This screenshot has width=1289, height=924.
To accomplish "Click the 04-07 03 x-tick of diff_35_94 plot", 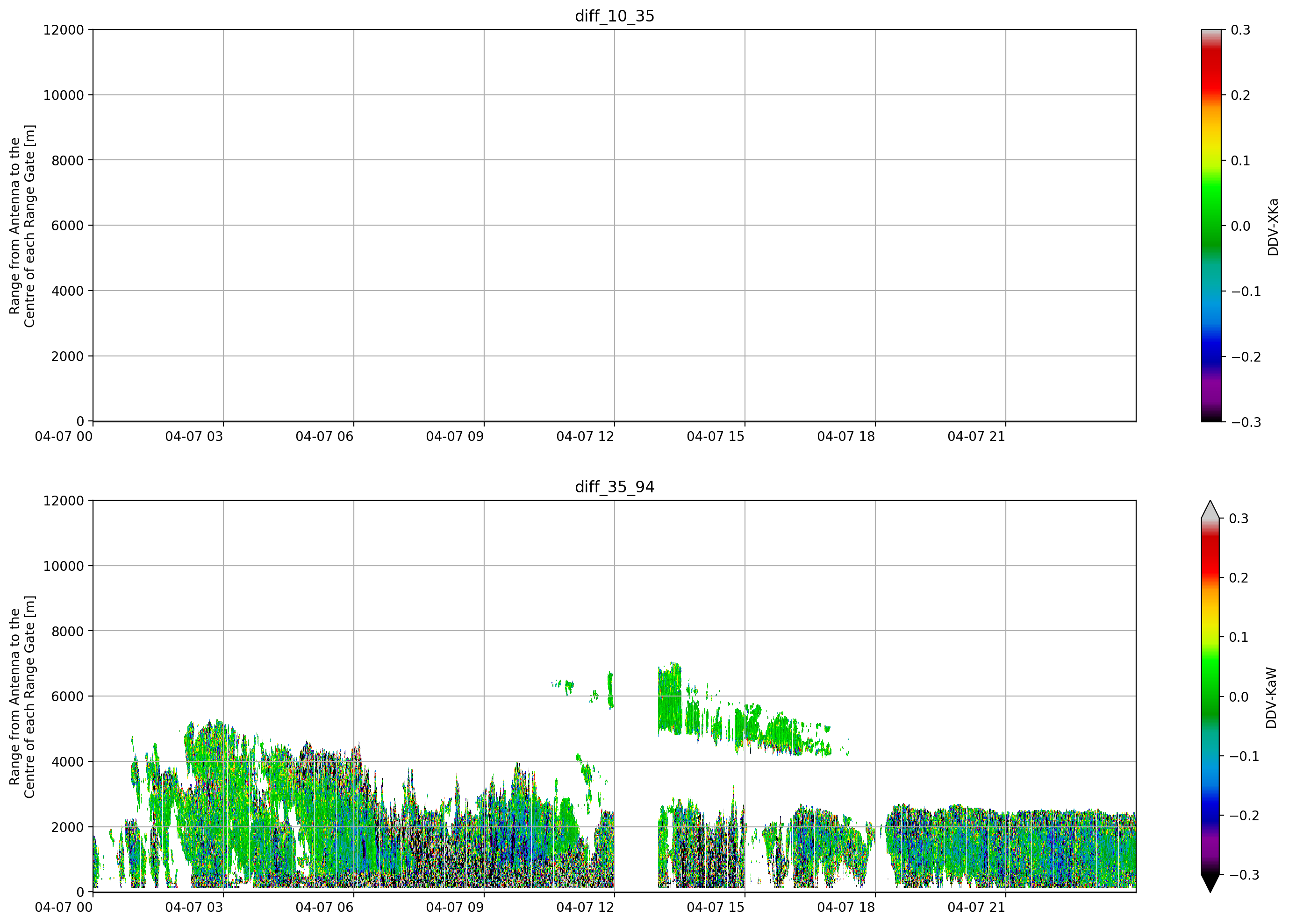I will point(194,907).
